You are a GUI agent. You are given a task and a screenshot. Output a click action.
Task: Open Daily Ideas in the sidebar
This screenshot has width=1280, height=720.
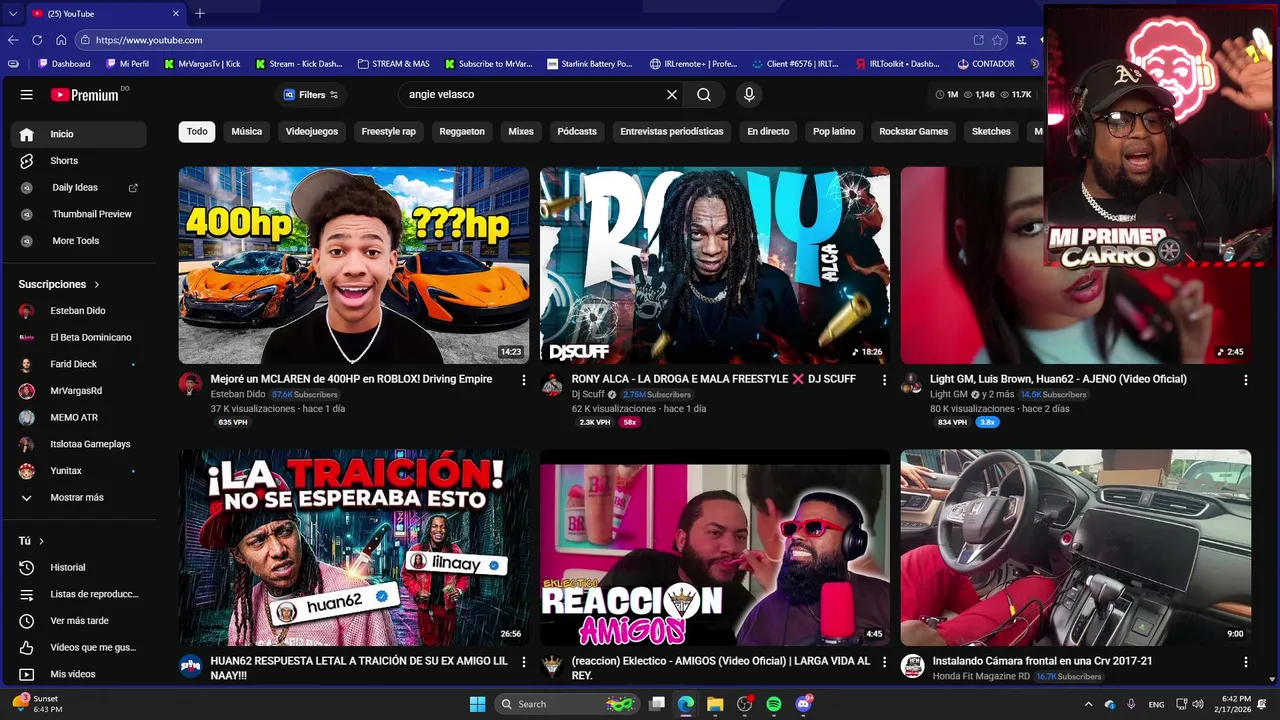79,188
